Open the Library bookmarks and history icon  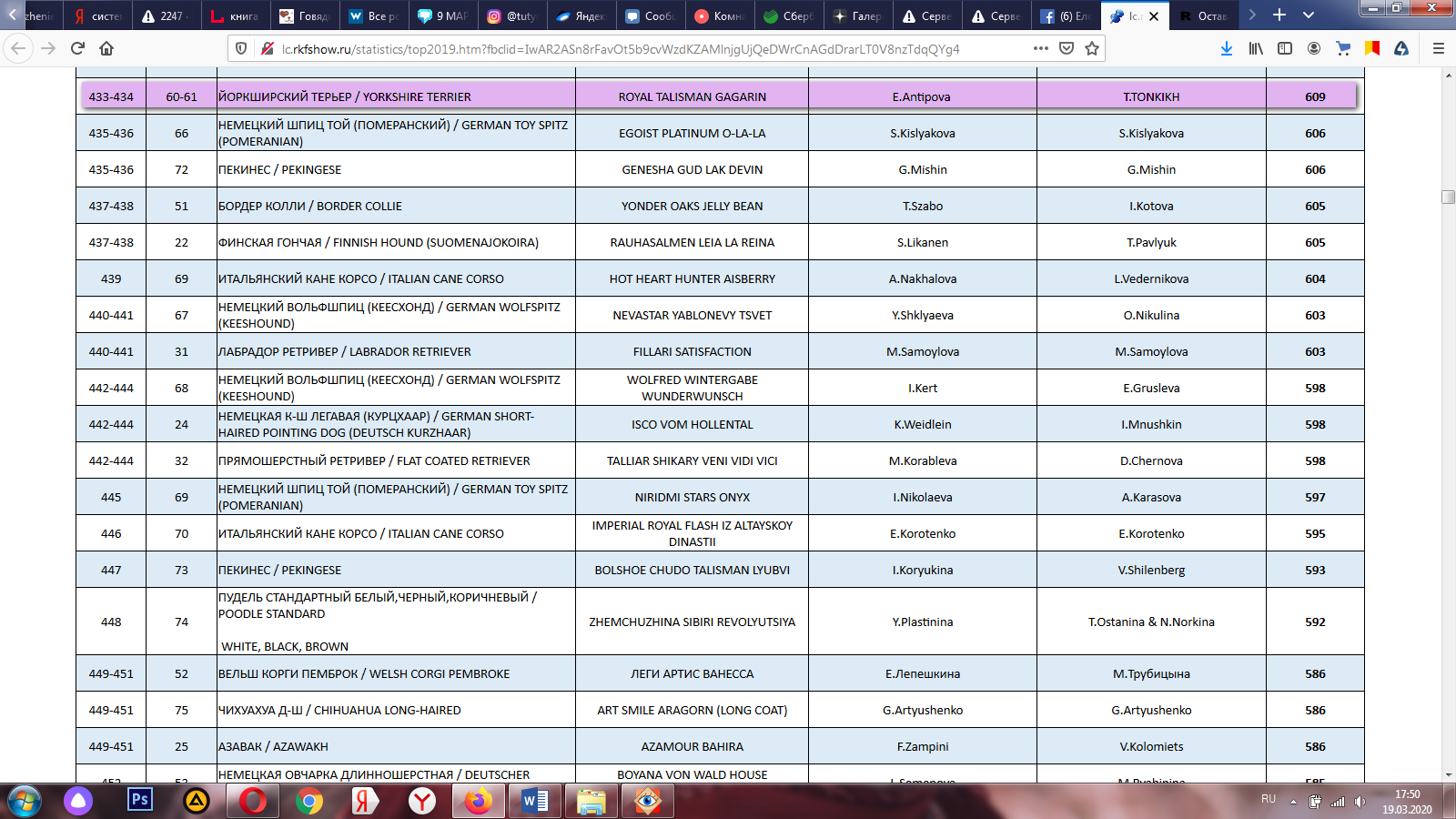coord(1256,48)
